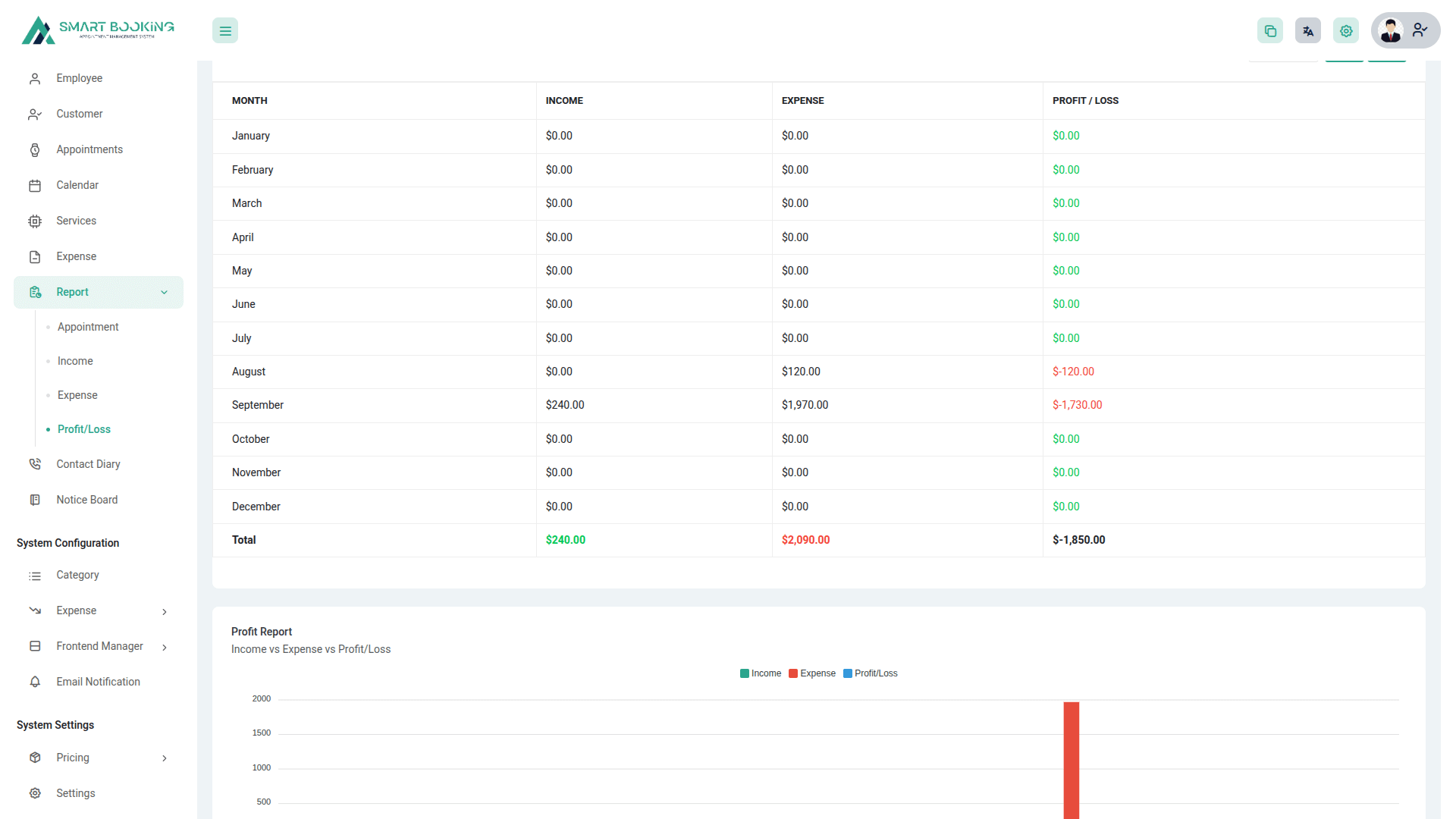The image size is (1456, 819).
Task: Open the Appointment report submenu item
Action: (x=88, y=327)
